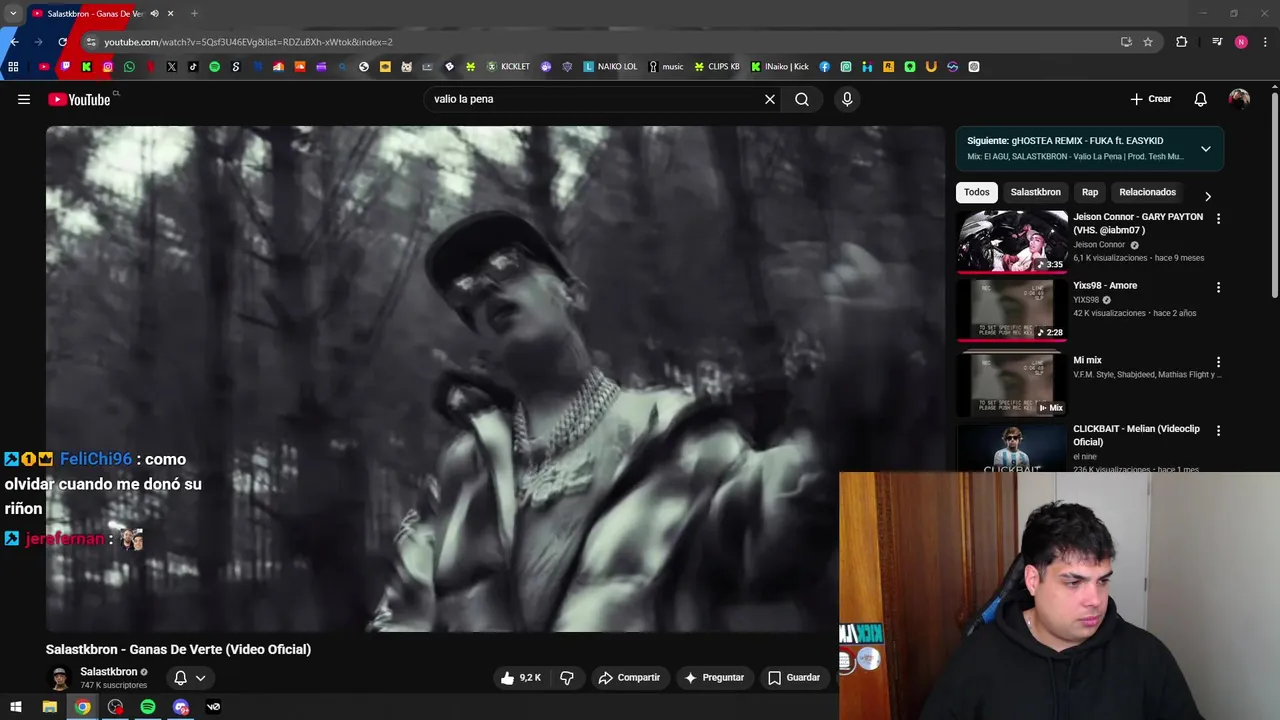1280x720 pixels.
Task: Open the 'music' bookmark
Action: (x=666, y=67)
